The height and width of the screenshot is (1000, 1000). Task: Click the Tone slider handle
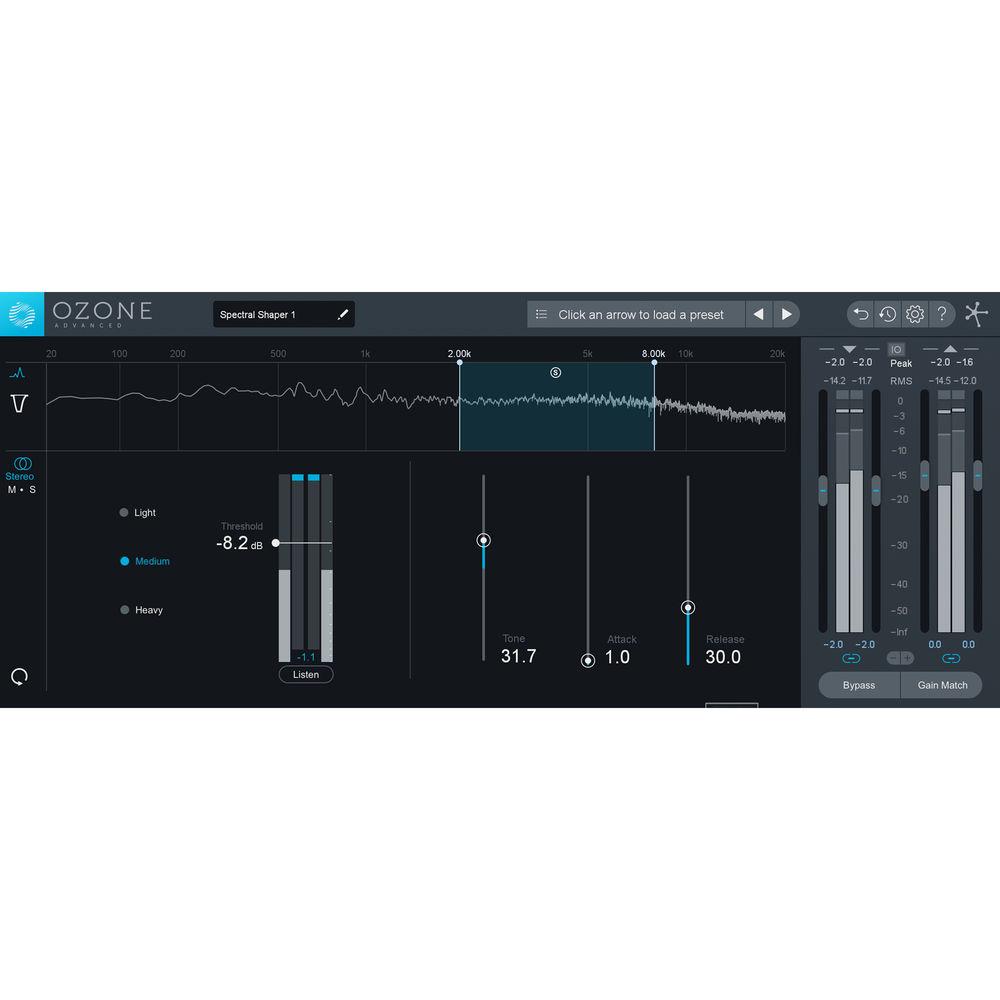pyautogui.click(x=484, y=539)
